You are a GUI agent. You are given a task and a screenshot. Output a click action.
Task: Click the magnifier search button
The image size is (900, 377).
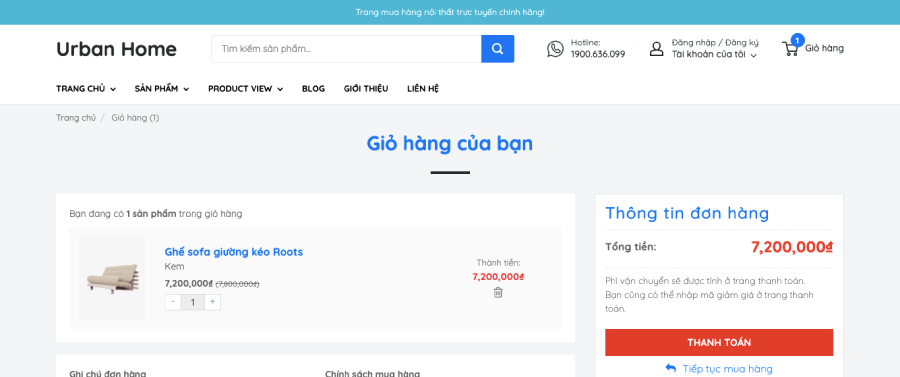pos(498,49)
